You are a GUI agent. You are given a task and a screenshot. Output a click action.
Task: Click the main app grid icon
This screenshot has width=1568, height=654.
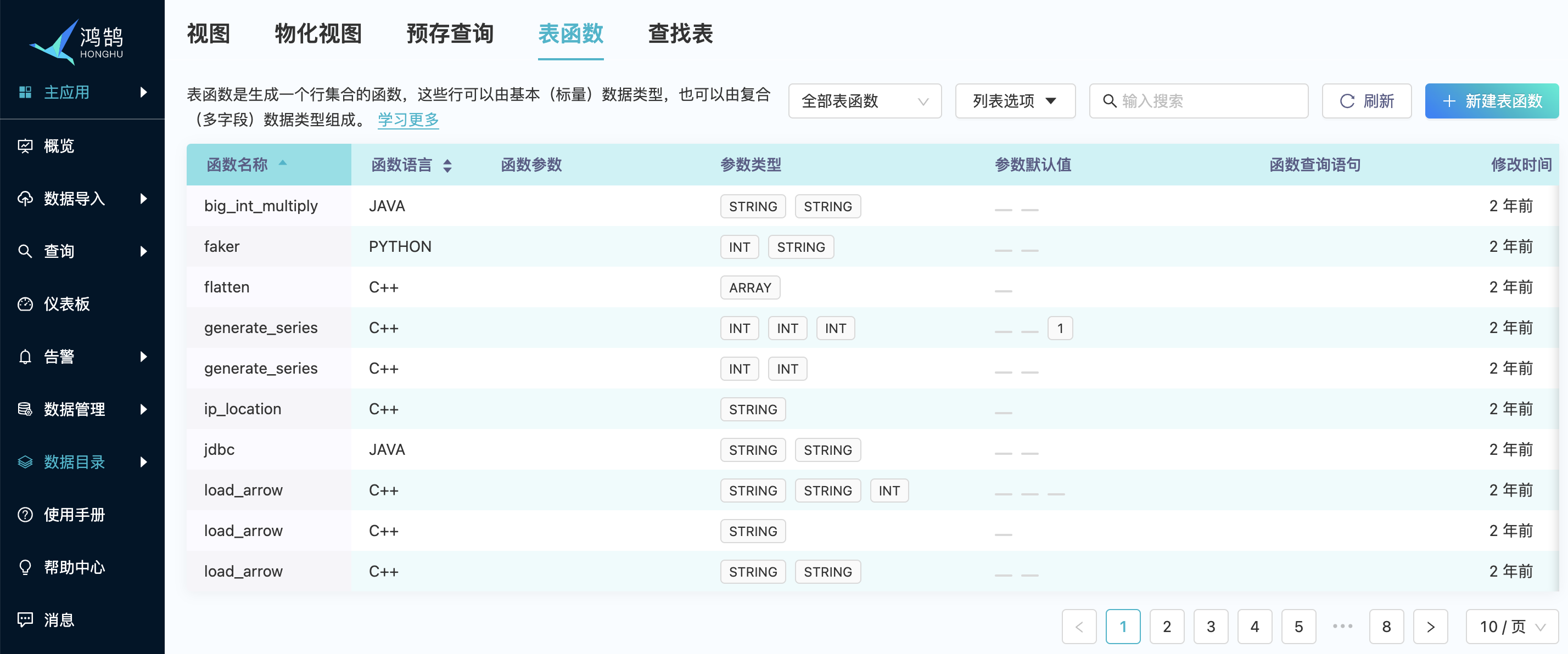pyautogui.click(x=25, y=92)
